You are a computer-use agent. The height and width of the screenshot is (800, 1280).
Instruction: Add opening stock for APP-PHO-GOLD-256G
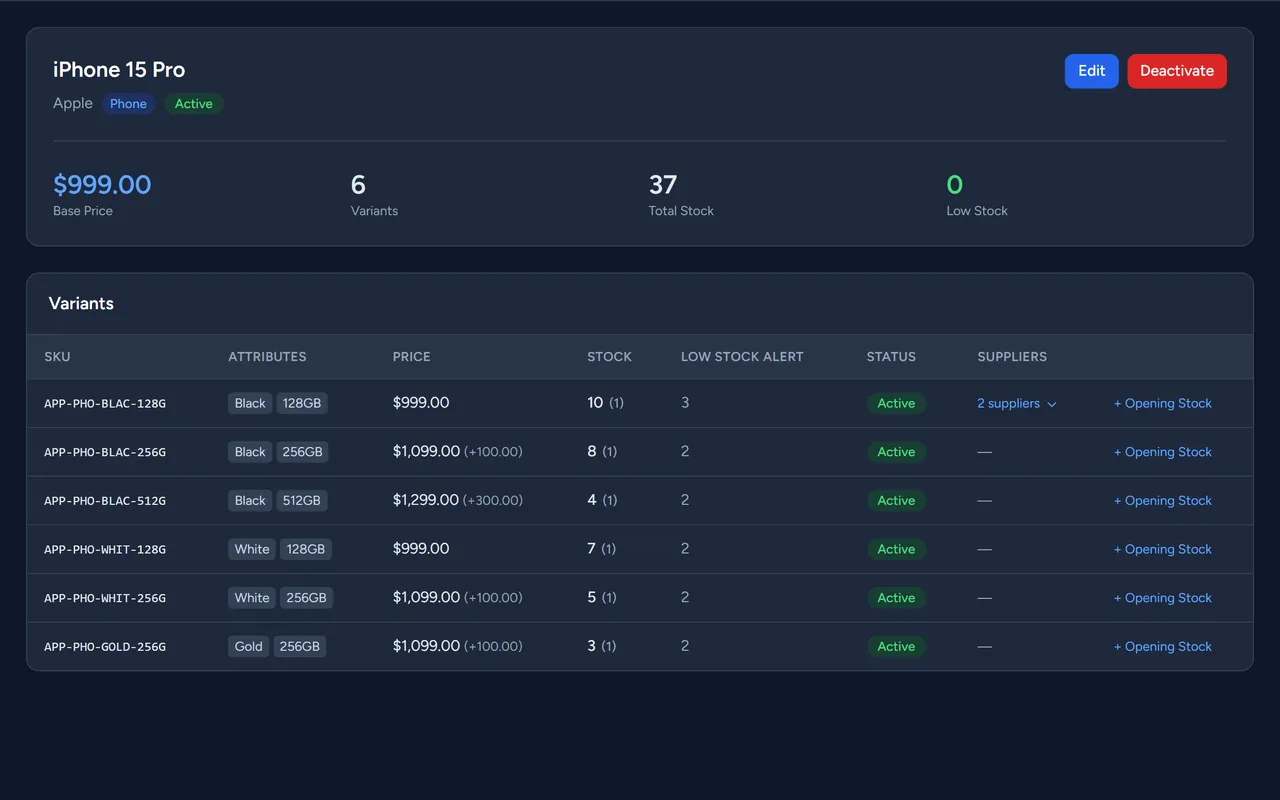click(1163, 647)
